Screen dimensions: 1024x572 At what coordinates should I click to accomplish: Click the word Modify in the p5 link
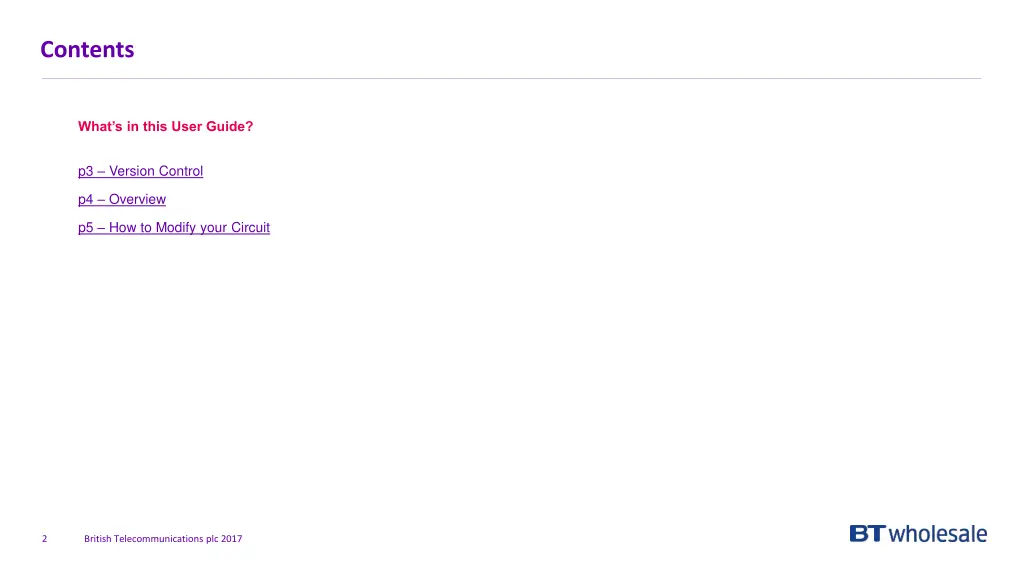coord(176,227)
